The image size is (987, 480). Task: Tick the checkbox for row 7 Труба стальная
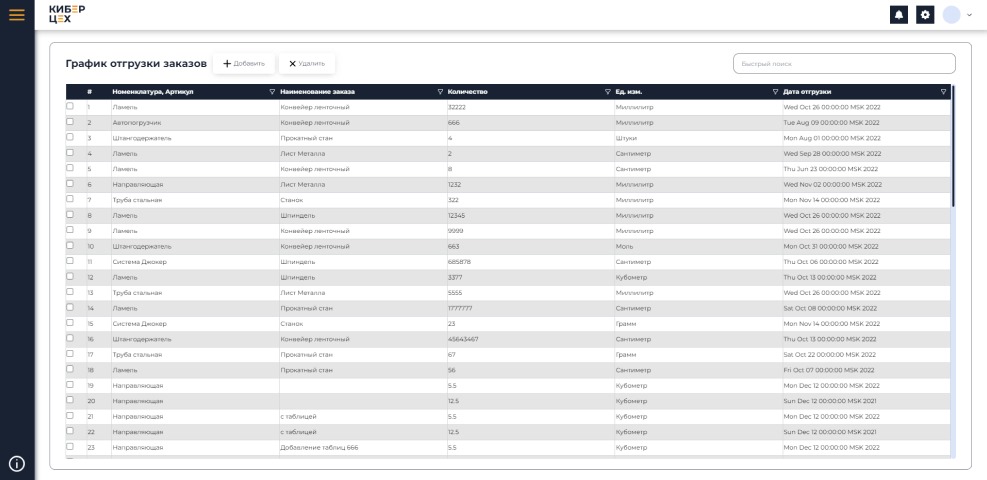click(x=70, y=199)
